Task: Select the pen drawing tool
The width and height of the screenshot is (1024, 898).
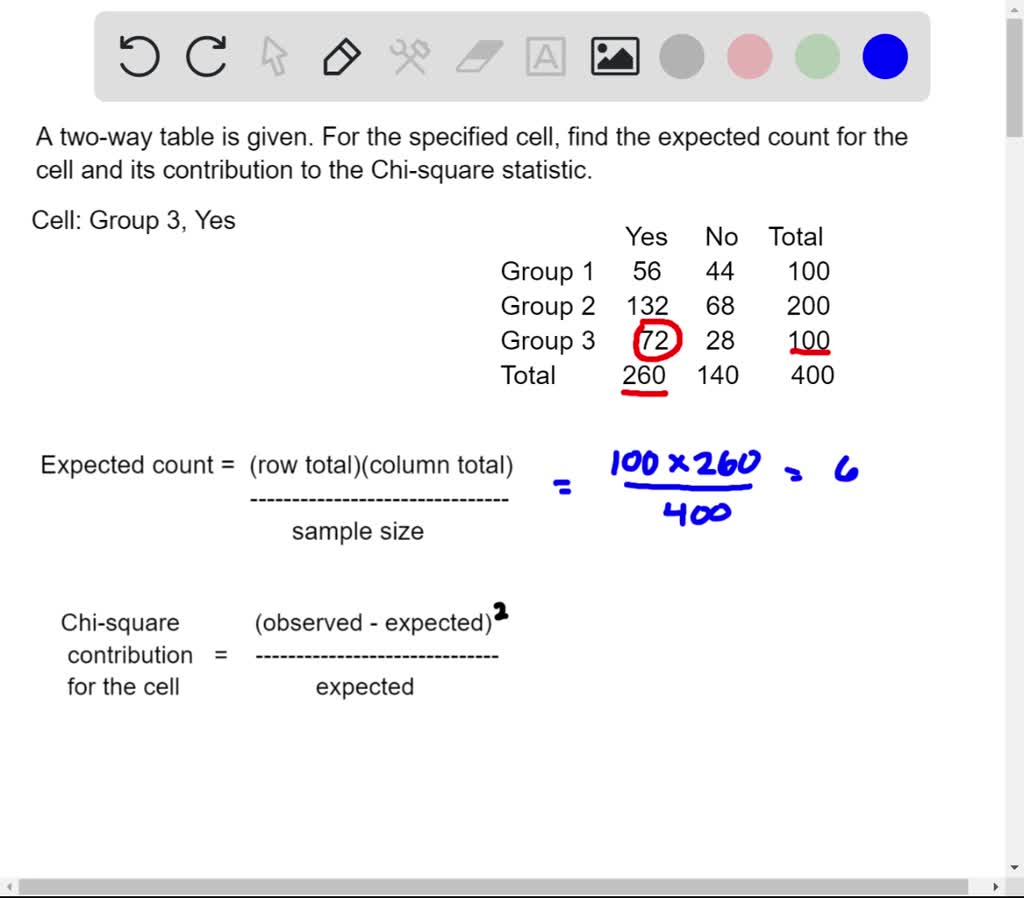Action: coord(340,56)
